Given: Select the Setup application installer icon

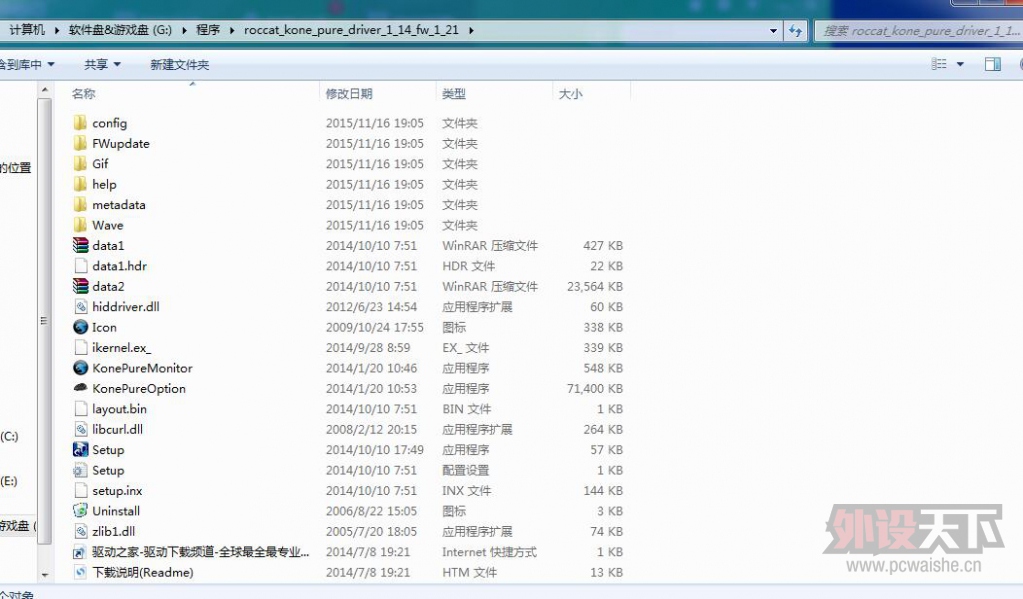Looking at the screenshot, I should [x=80, y=450].
